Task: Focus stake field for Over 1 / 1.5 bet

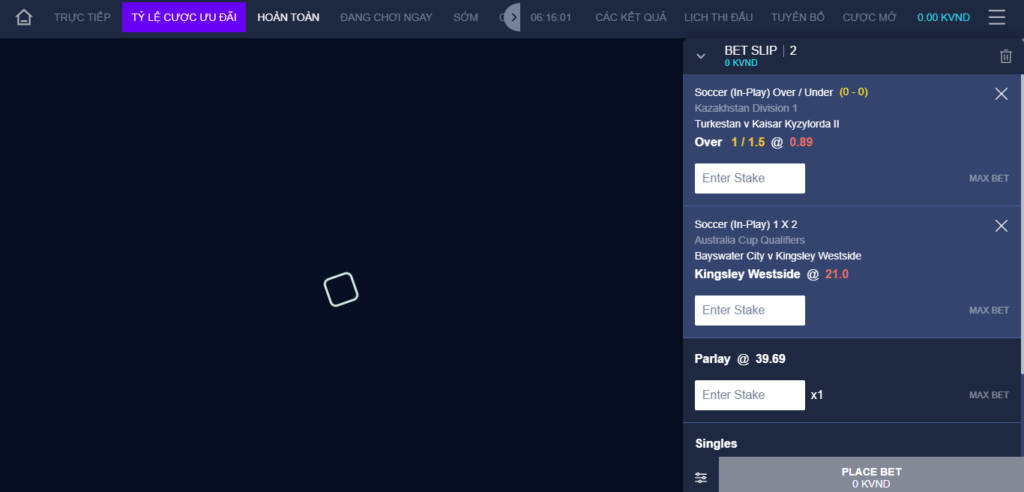Action: pos(750,178)
